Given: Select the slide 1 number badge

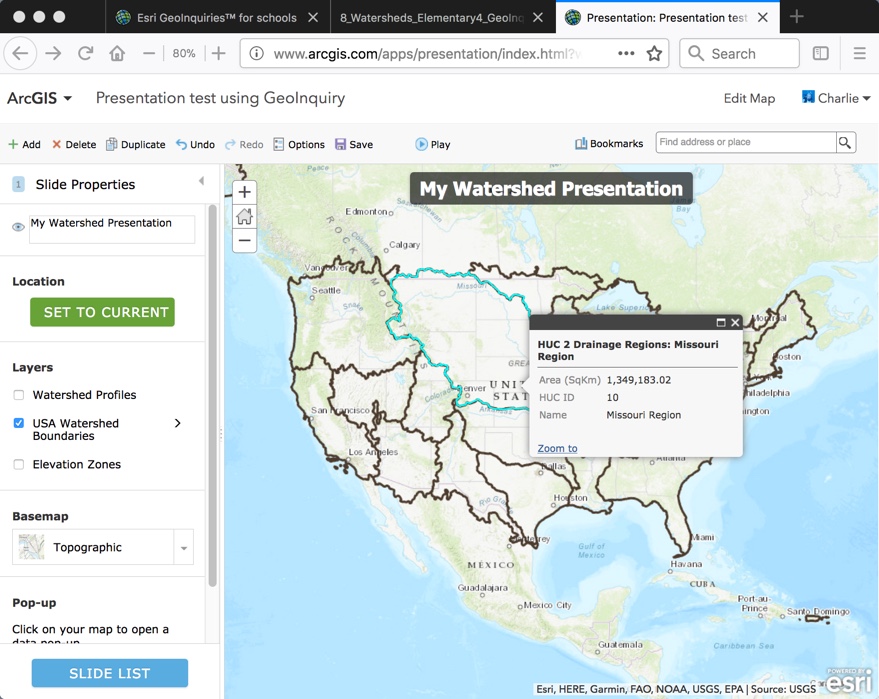Looking at the screenshot, I should 18,184.
